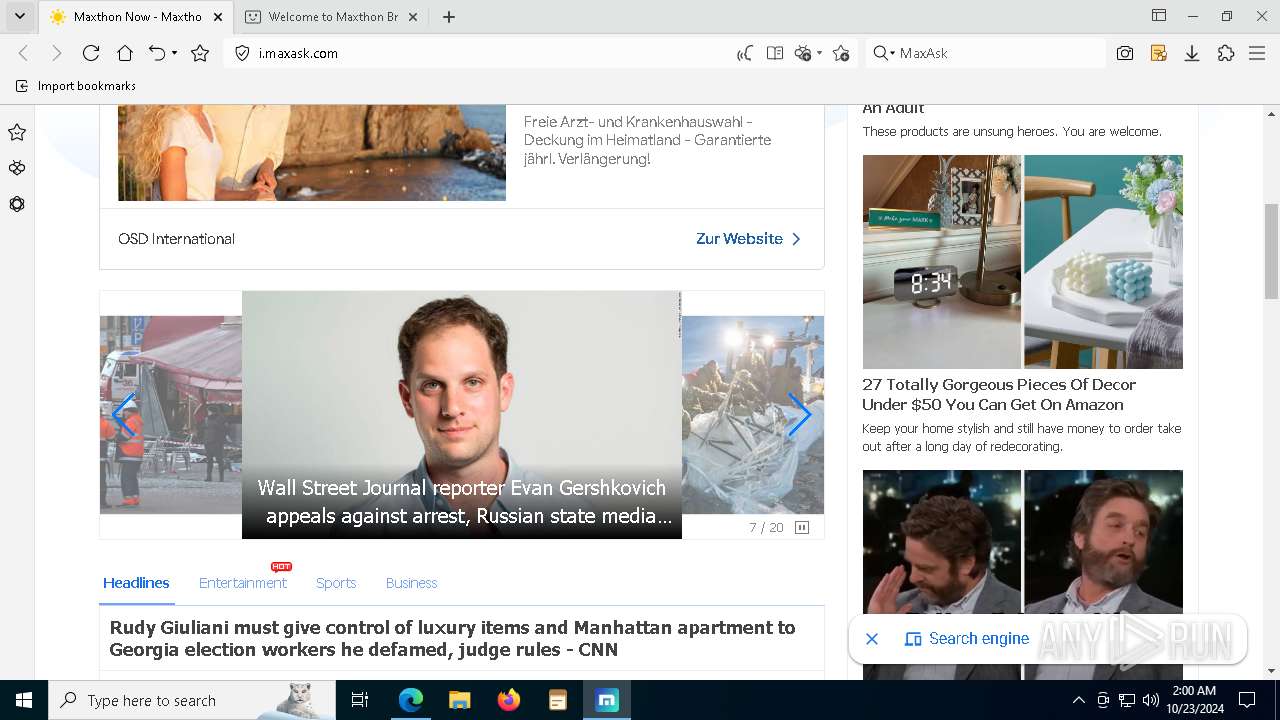
Task: Add page to favorites star-plus icon
Action: (x=841, y=53)
